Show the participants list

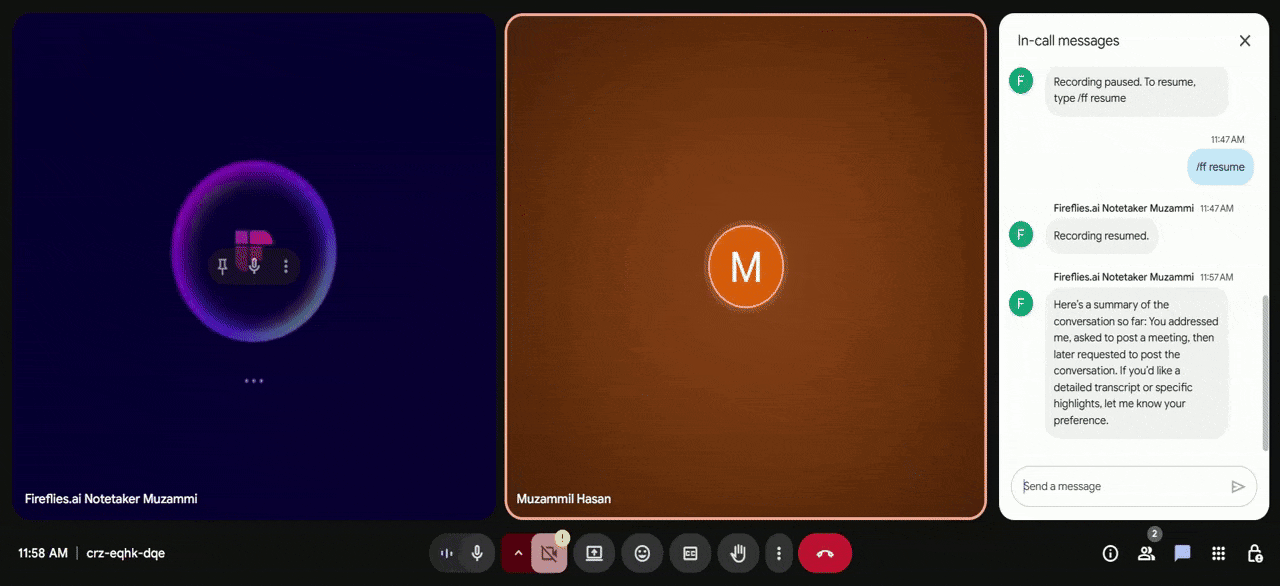coord(1146,553)
